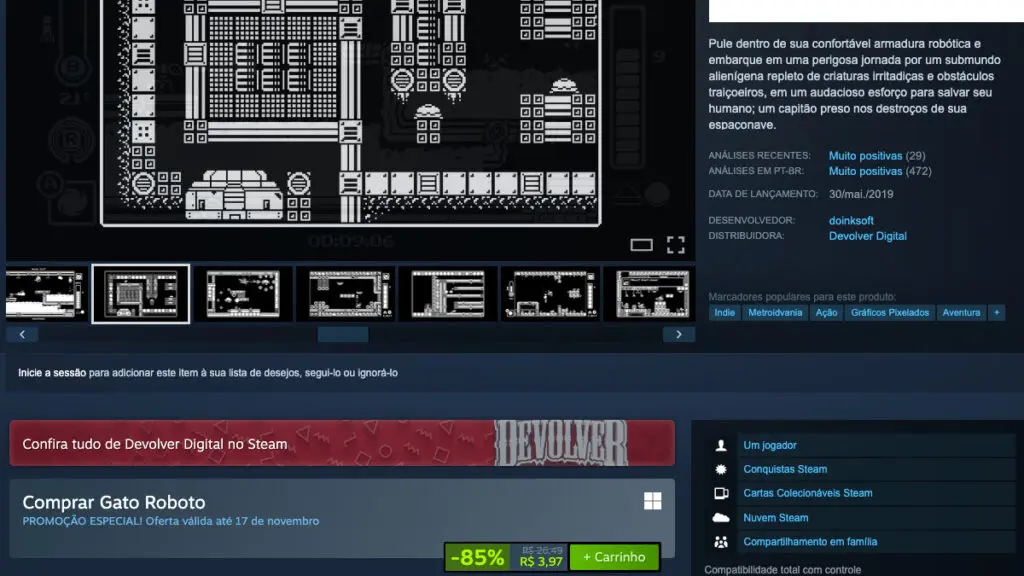This screenshot has width=1024, height=576.
Task: Switch to theater view with the rectangle icon
Action: (642, 243)
